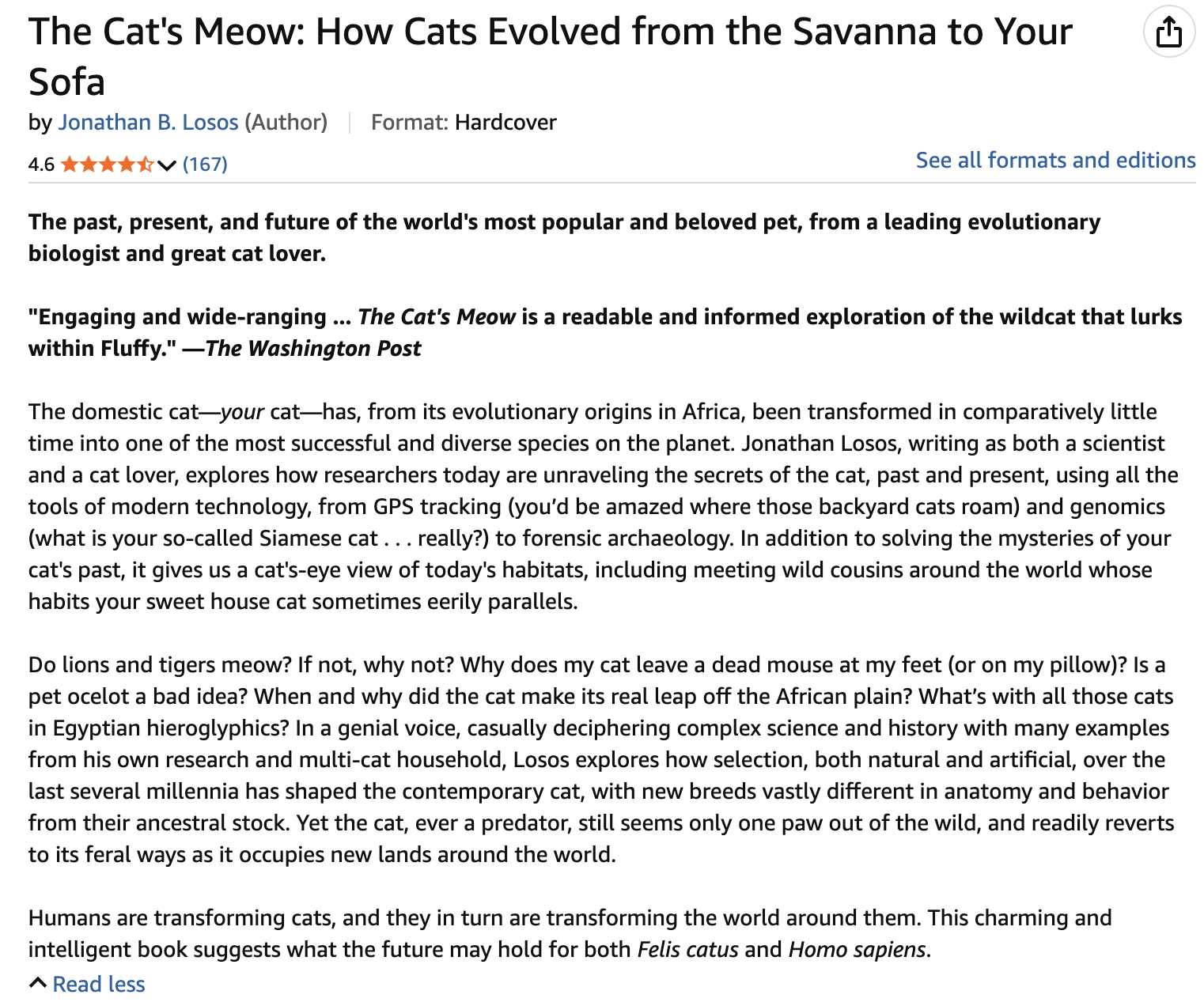
Task: Click italic The Cat's Meow in quote
Action: point(437,317)
